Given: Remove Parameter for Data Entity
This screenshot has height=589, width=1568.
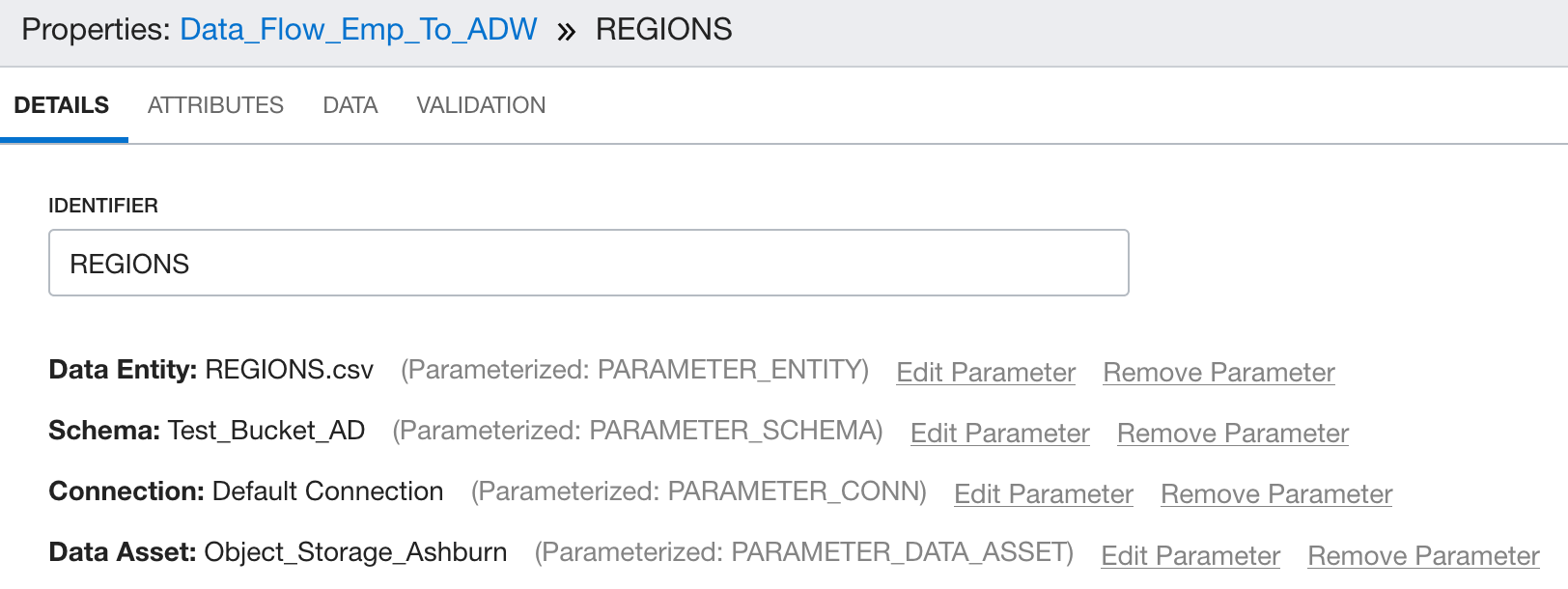Looking at the screenshot, I should [1218, 373].
